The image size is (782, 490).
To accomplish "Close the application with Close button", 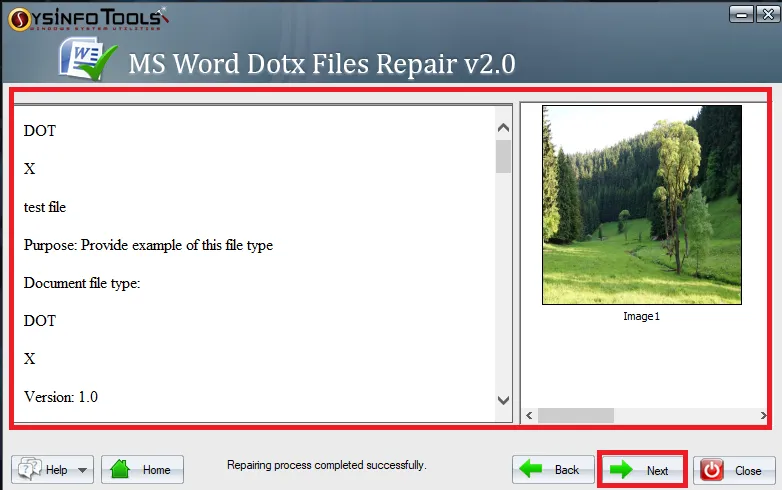I will tap(734, 470).
